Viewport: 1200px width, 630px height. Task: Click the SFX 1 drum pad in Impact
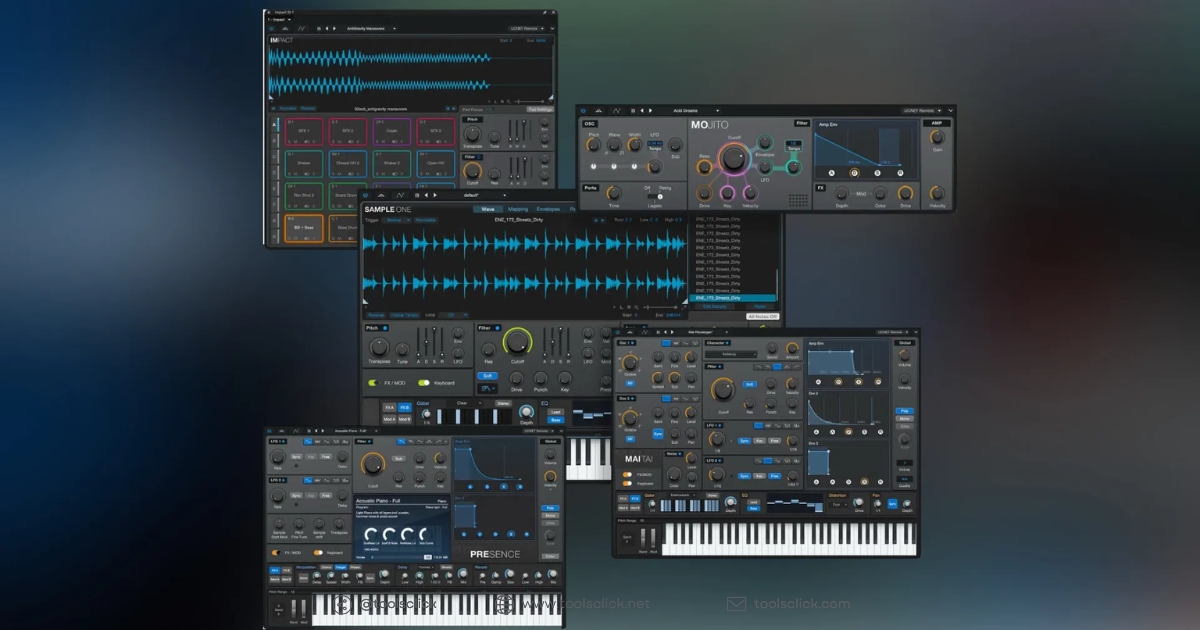coord(304,131)
